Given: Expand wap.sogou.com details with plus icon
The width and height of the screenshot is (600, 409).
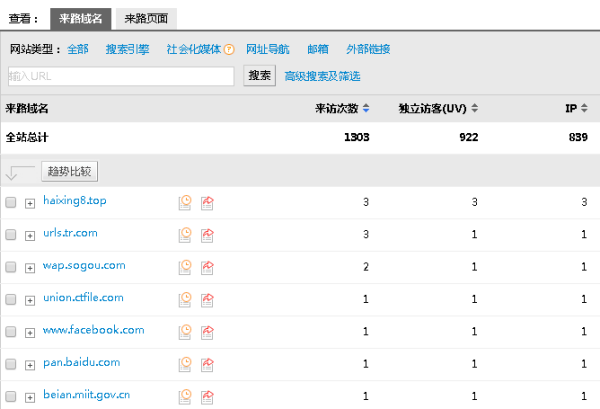Looking at the screenshot, I should pos(30,268).
